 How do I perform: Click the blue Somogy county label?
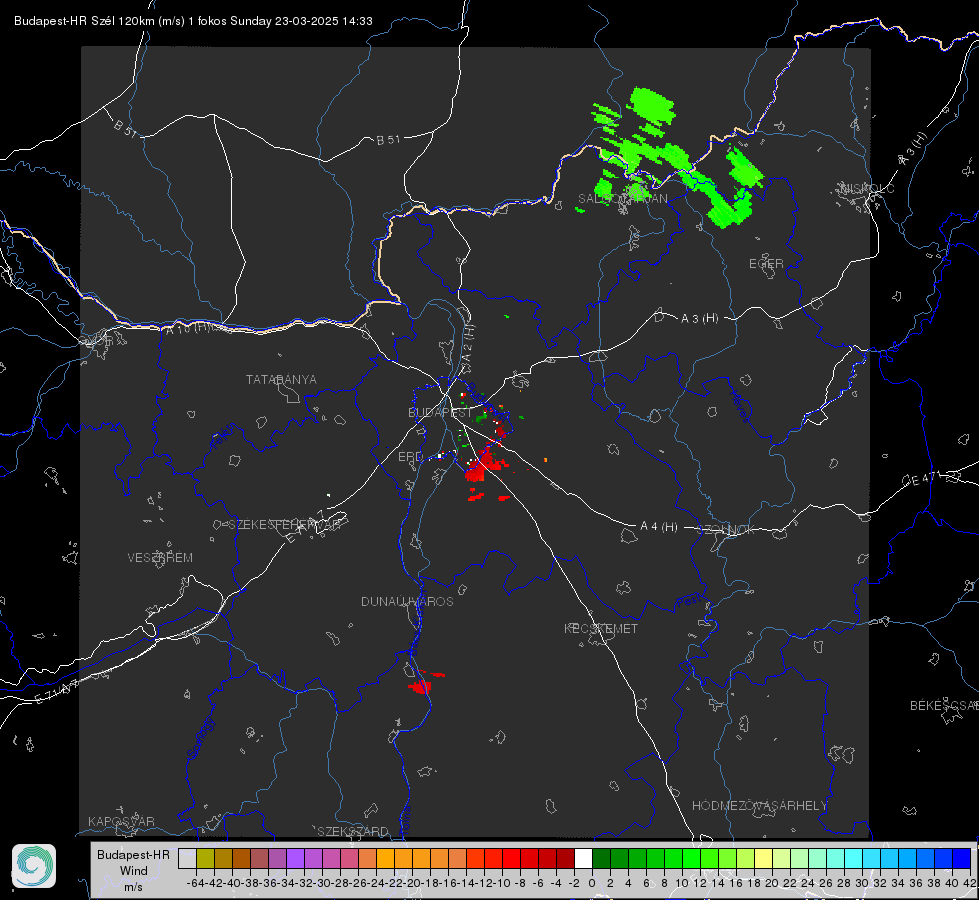pyautogui.click(x=201, y=739)
